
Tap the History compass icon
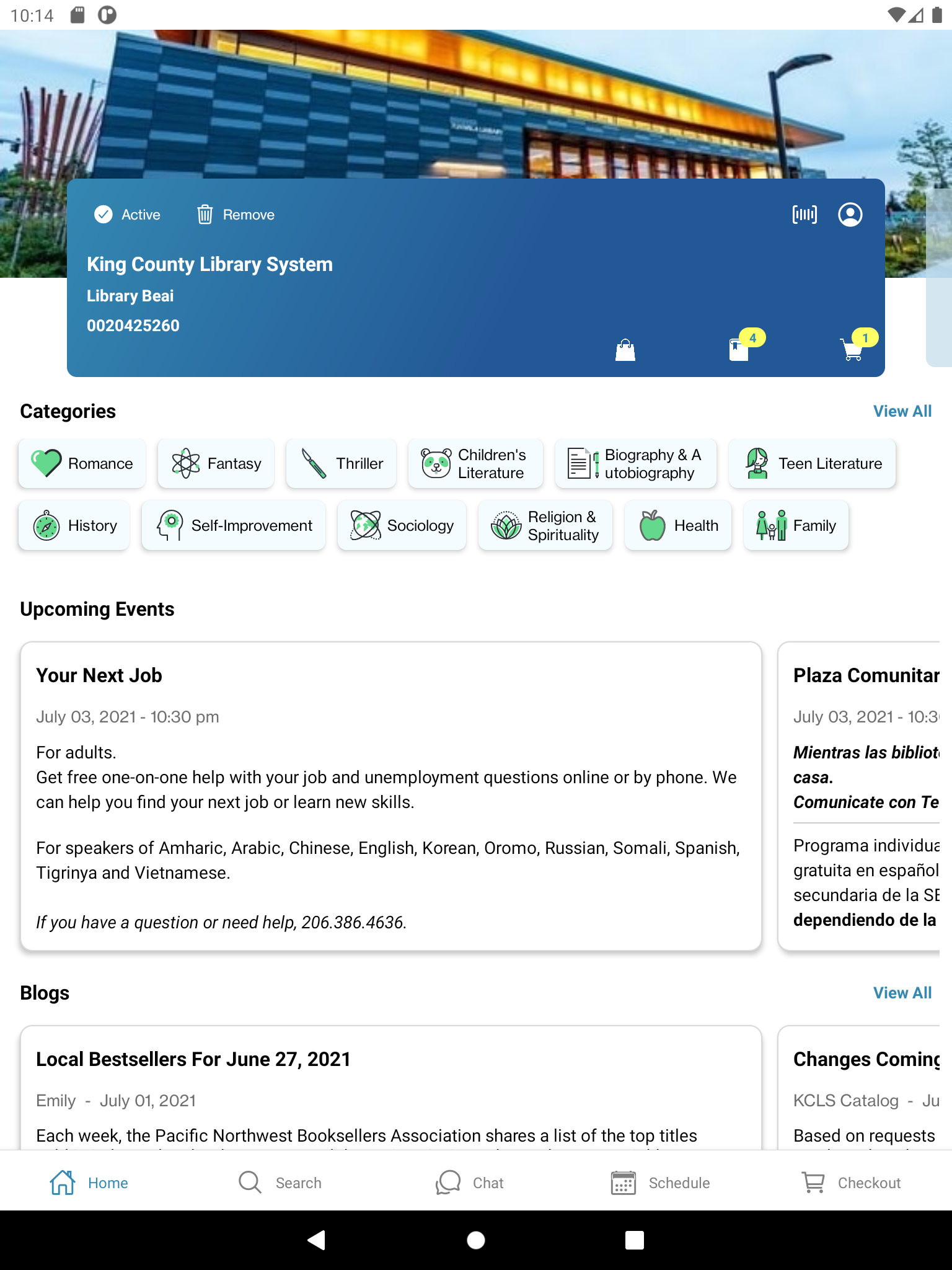pos(46,526)
